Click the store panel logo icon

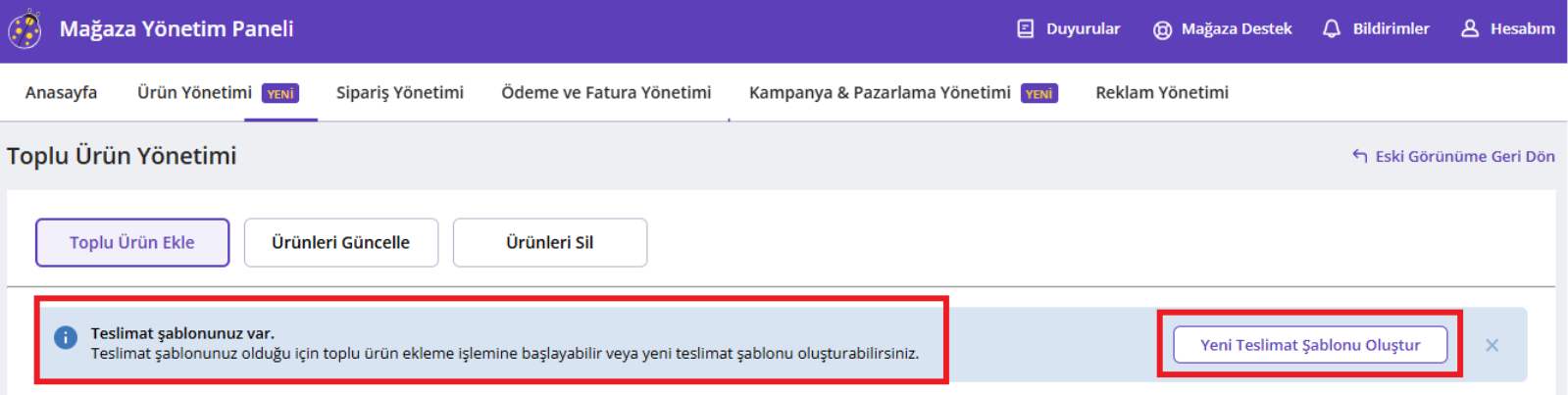(25, 29)
